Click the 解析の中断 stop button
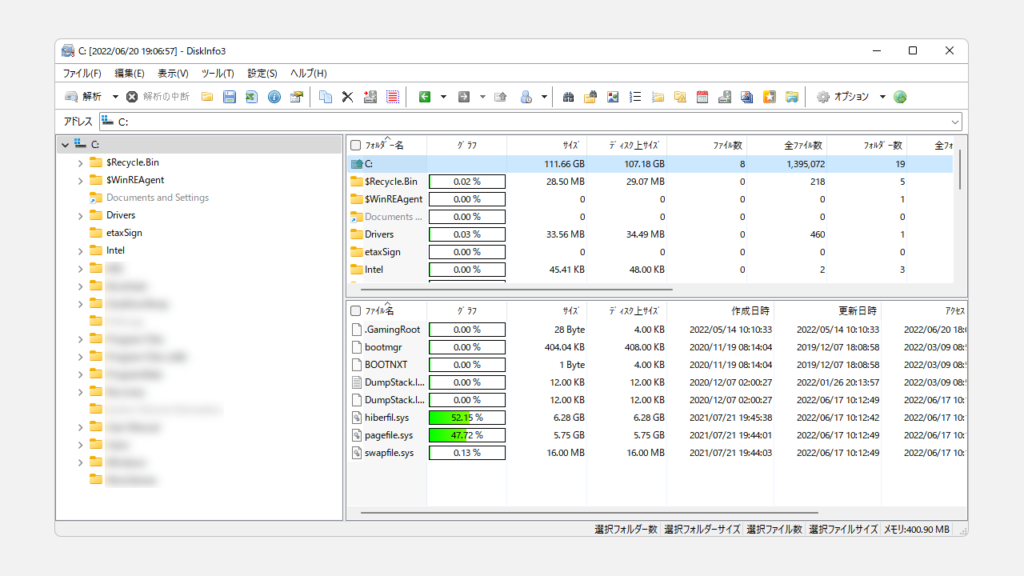 coord(157,97)
